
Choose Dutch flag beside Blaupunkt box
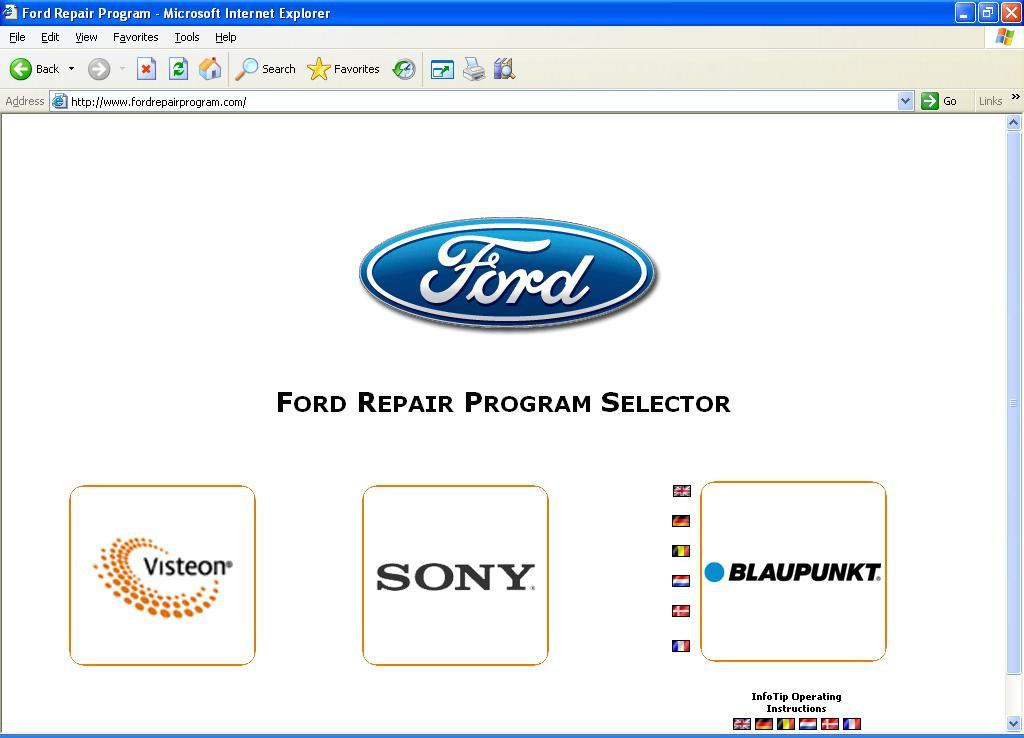click(x=681, y=581)
